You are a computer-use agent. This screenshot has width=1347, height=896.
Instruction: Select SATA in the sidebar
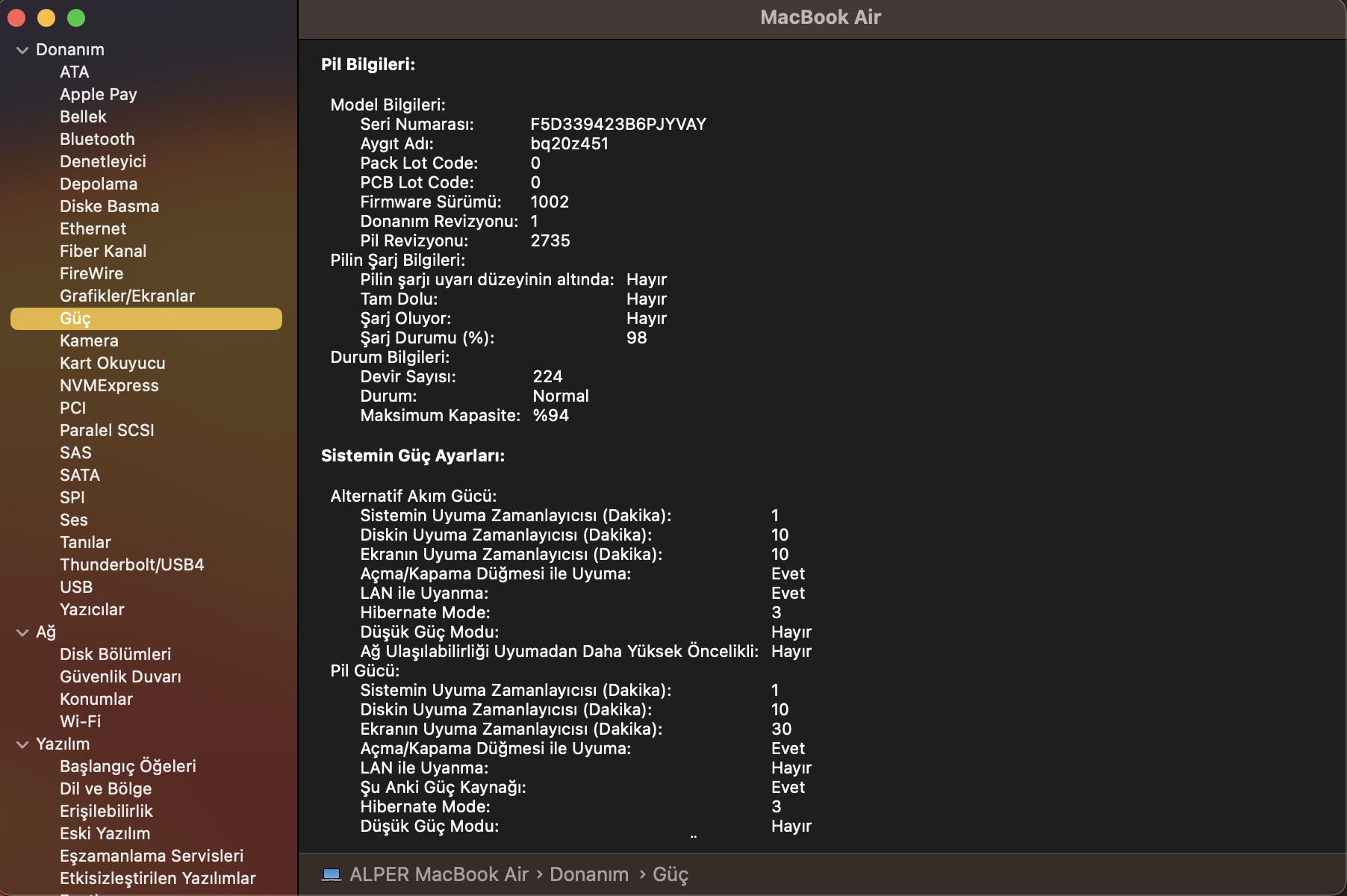(80, 476)
